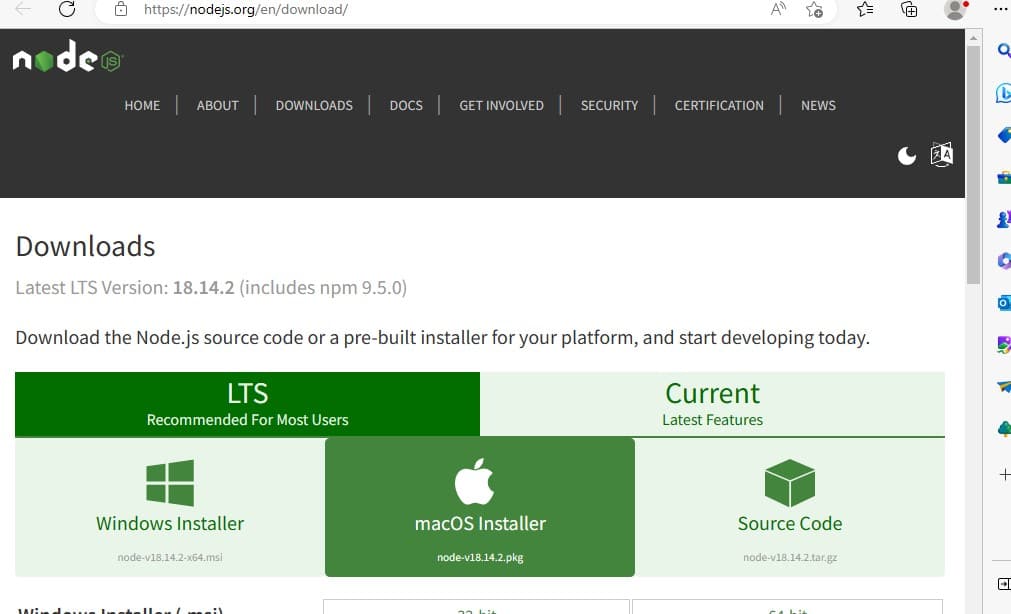Click the sidebar tools briefcase icon
Screen dimensions: 1011x614
pos(1004,177)
